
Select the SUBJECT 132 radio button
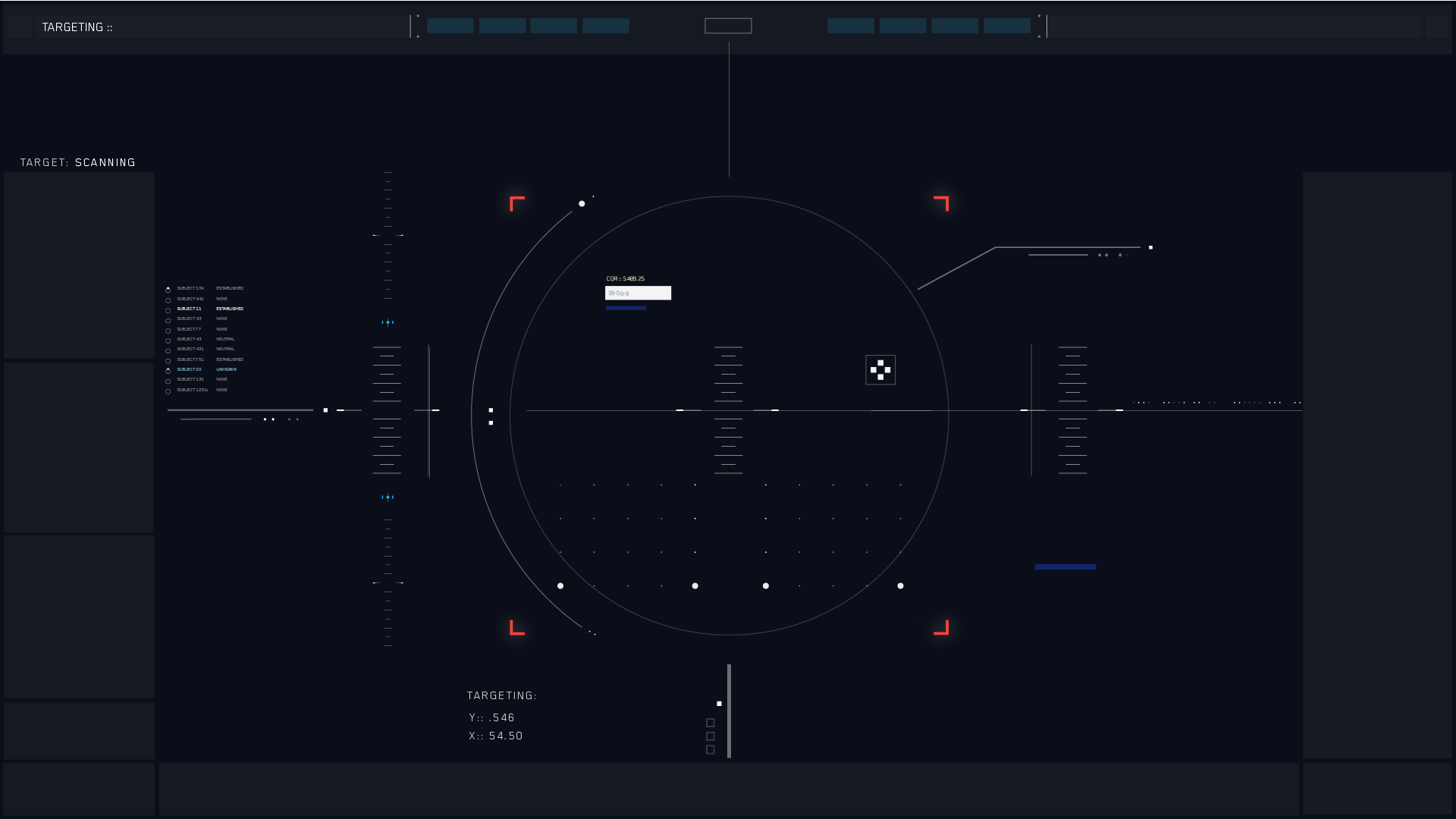(x=168, y=381)
